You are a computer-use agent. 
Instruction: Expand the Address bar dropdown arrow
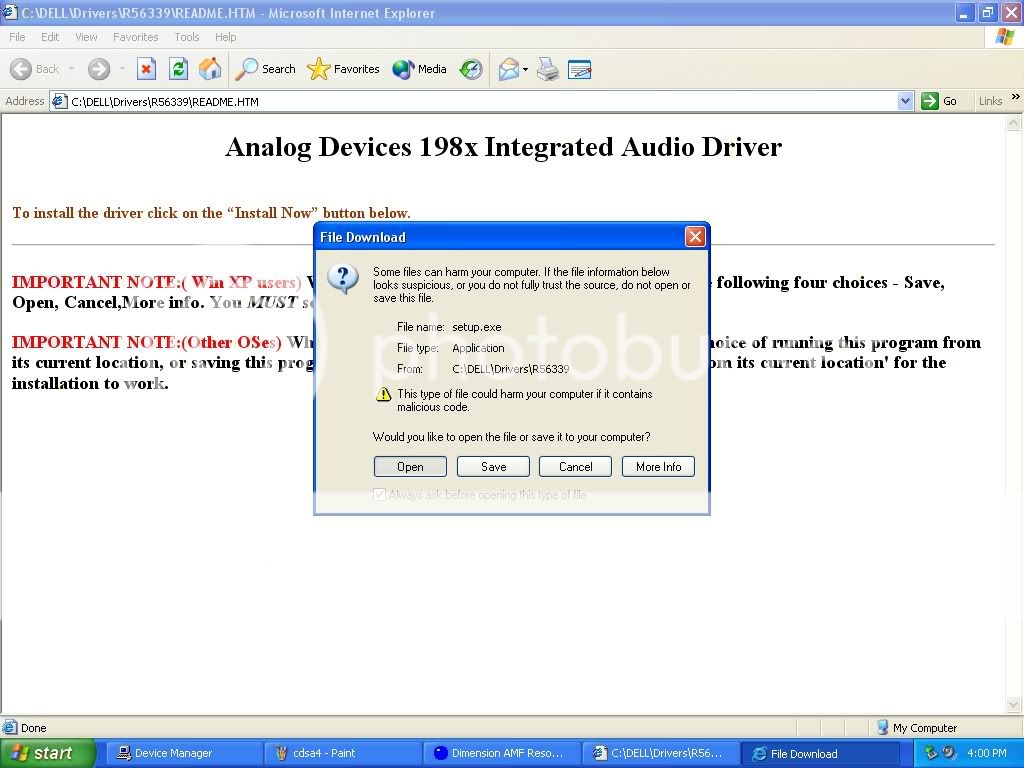click(x=905, y=101)
